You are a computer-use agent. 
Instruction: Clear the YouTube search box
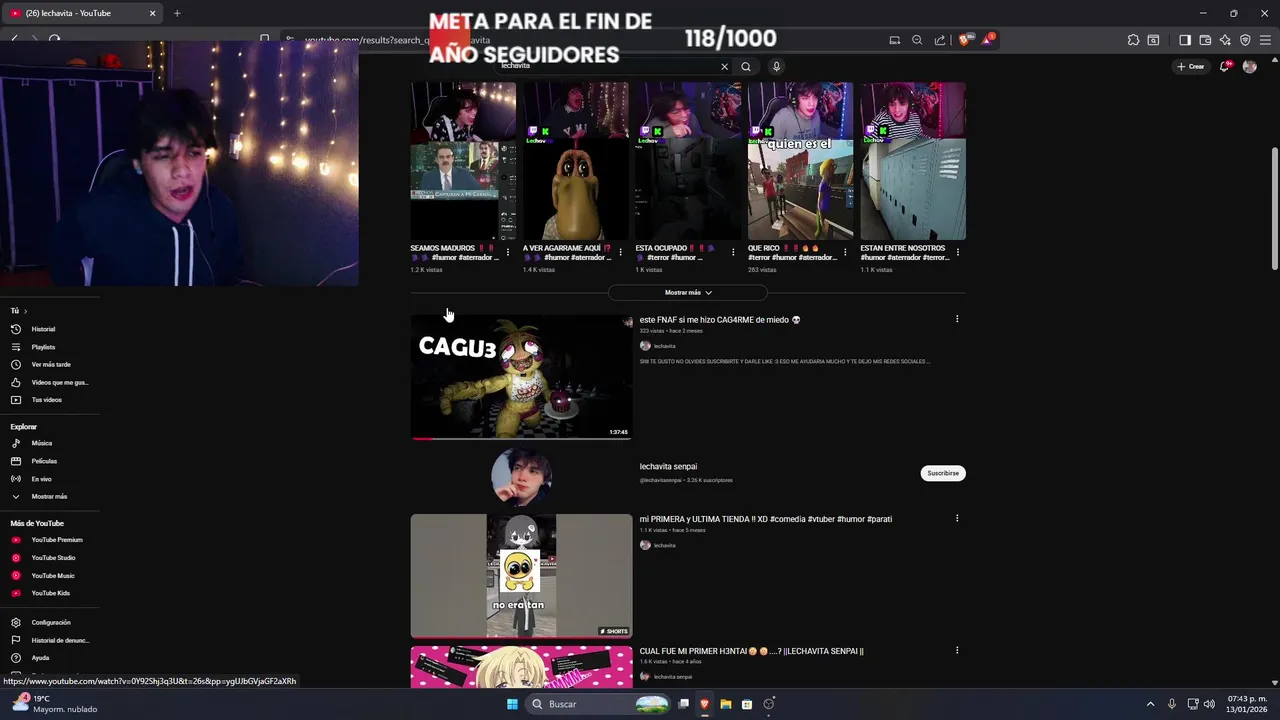point(725,67)
